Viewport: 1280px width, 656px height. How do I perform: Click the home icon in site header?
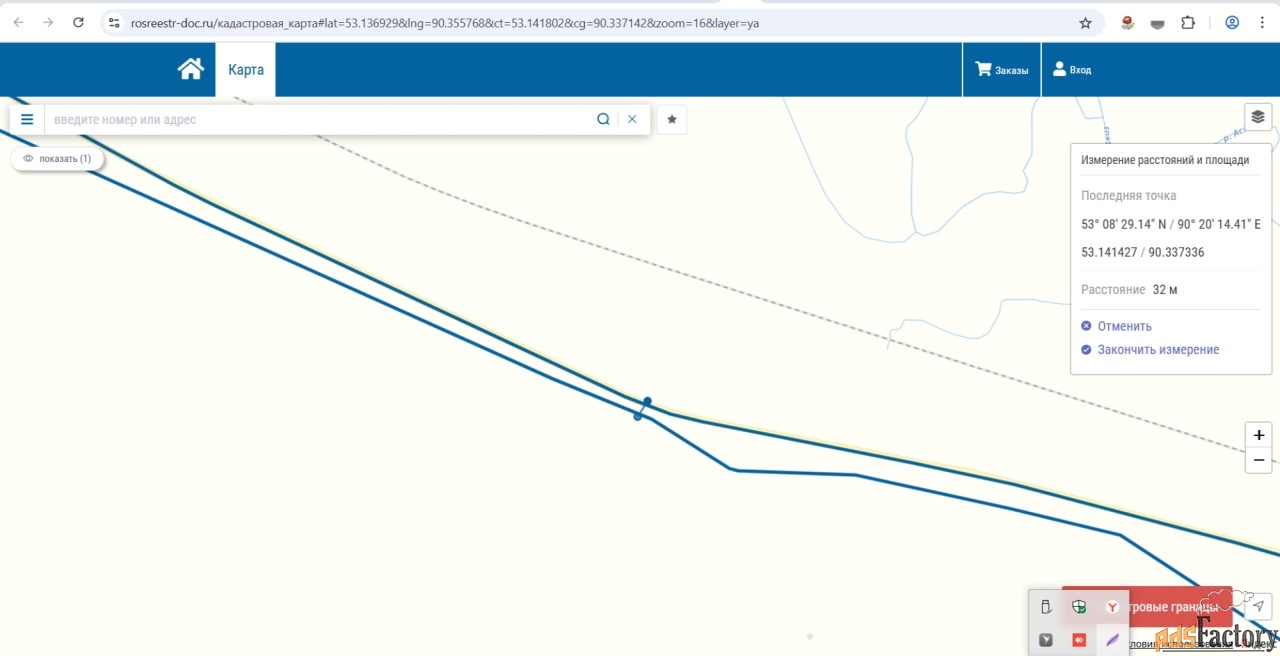pos(190,69)
